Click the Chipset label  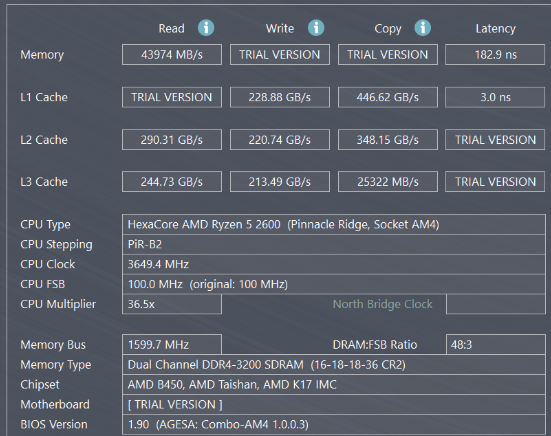point(40,385)
